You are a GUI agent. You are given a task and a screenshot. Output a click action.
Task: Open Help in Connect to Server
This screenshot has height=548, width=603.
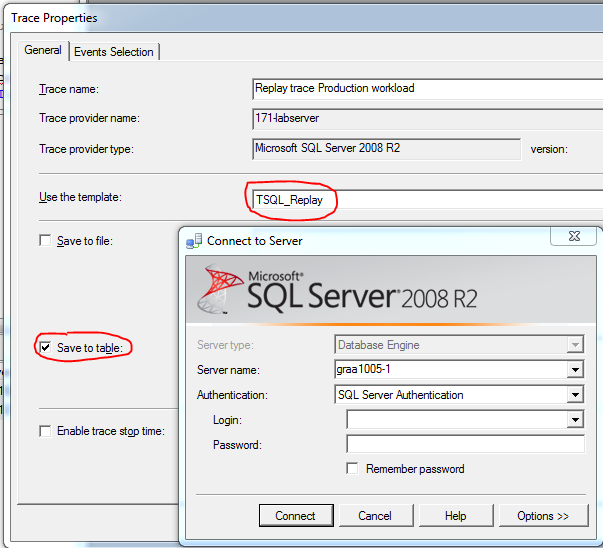(456, 516)
